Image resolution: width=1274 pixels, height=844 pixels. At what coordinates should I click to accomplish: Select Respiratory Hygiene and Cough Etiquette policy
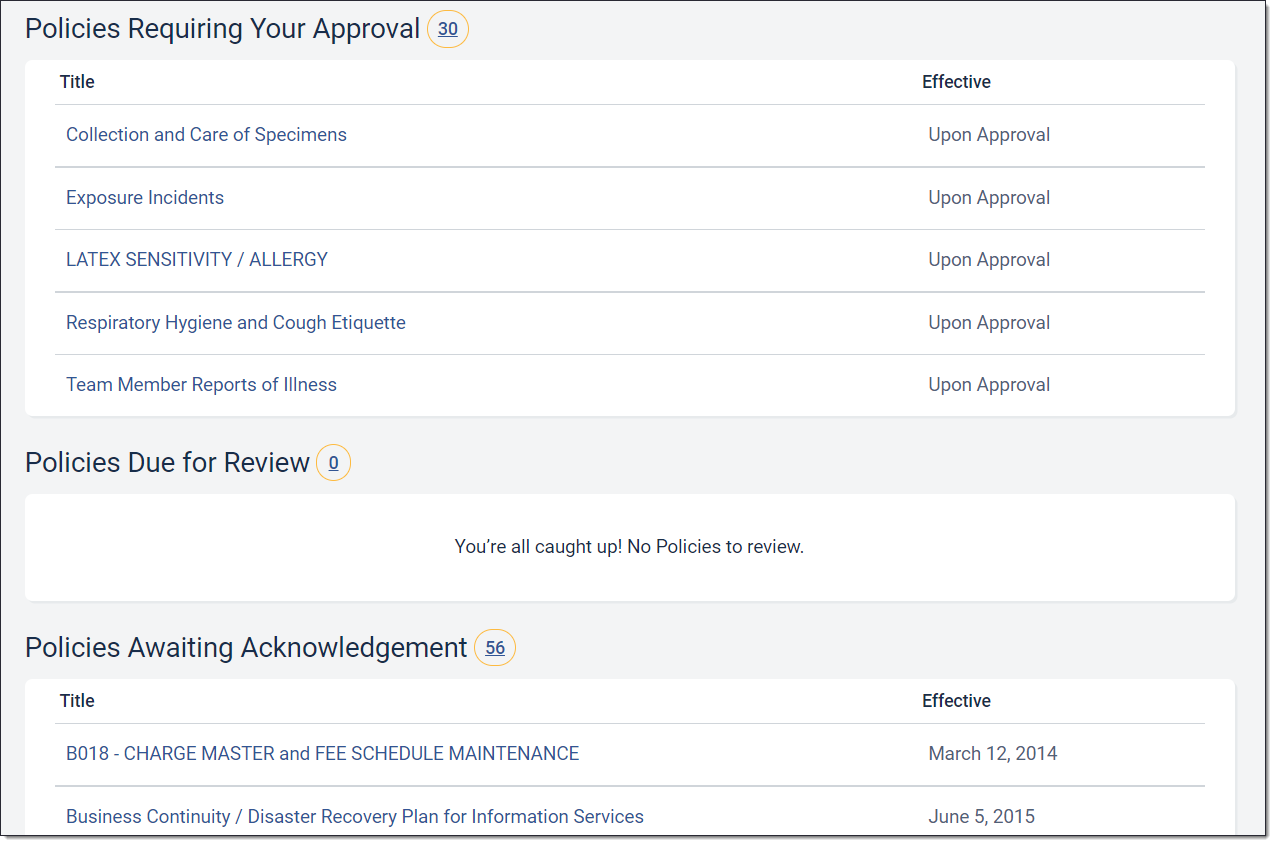click(x=236, y=323)
